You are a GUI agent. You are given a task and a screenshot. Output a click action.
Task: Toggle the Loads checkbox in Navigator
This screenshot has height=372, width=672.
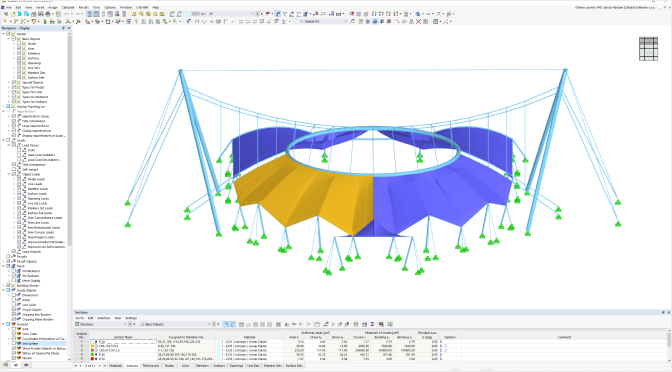[8, 140]
